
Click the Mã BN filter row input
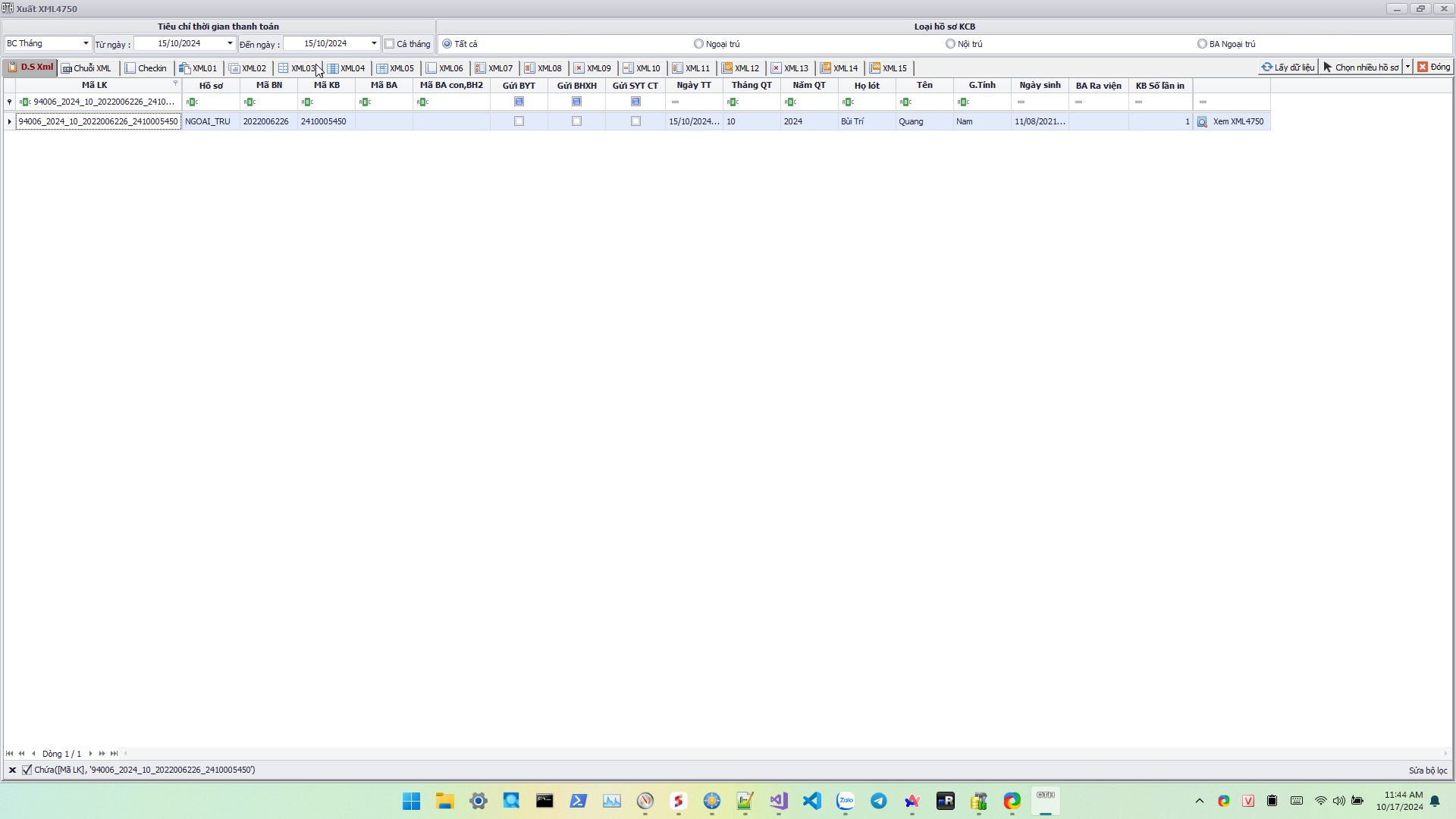point(273,102)
